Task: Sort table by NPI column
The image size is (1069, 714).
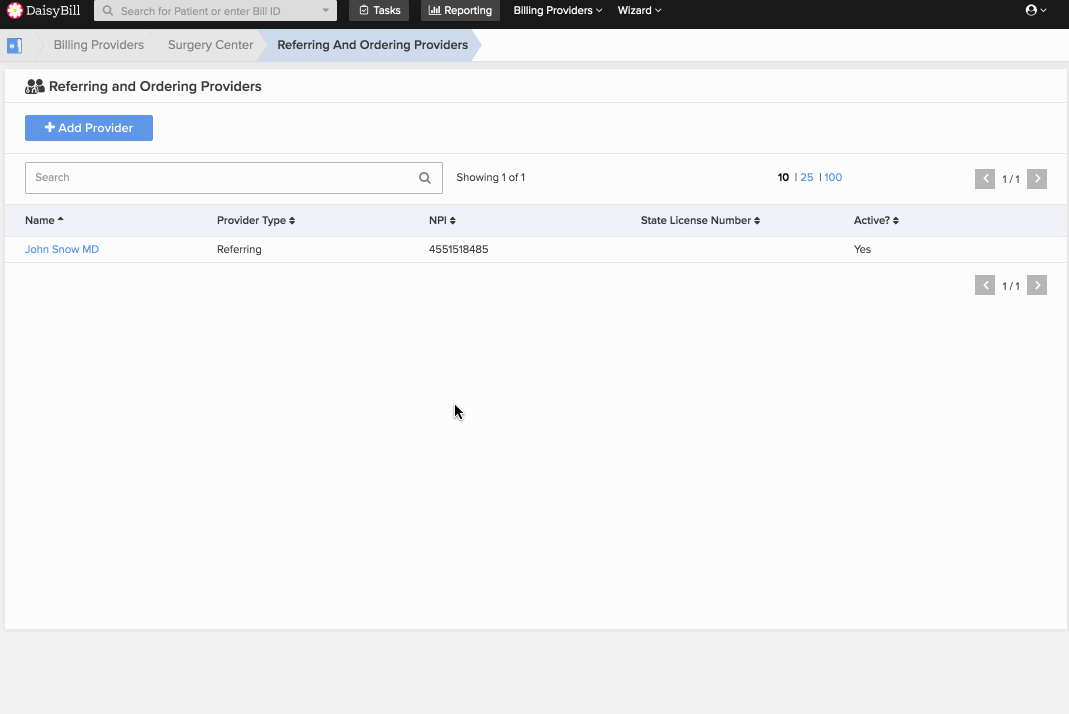Action: 442,220
